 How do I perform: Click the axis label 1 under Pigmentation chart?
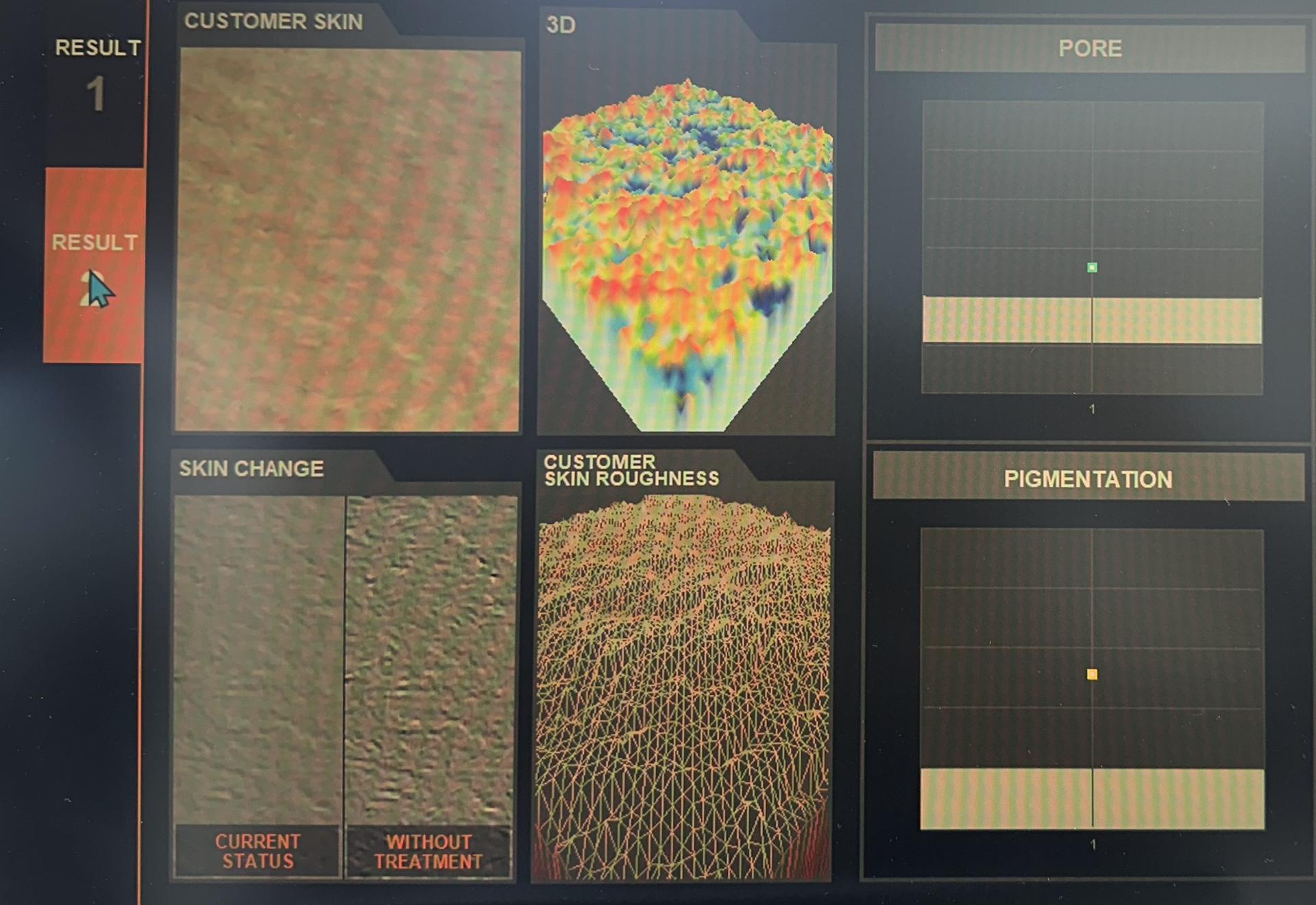point(1093,845)
